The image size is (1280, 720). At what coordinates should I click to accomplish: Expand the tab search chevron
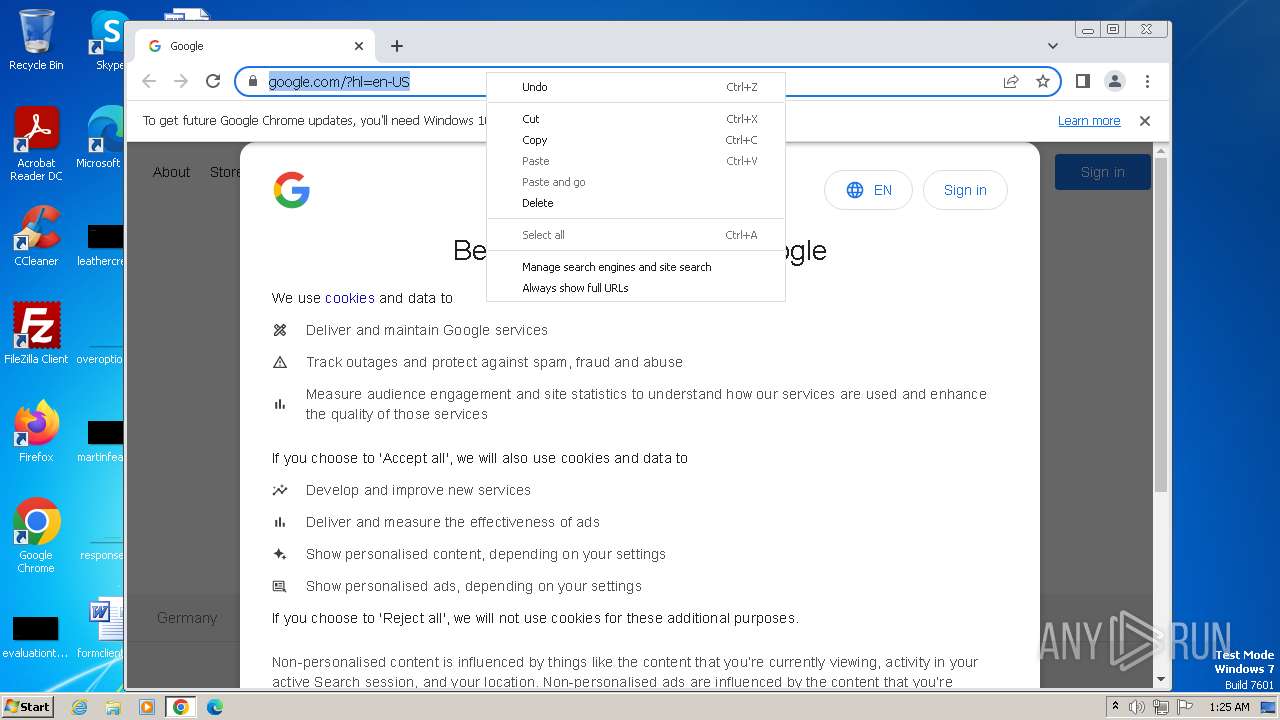(1053, 46)
